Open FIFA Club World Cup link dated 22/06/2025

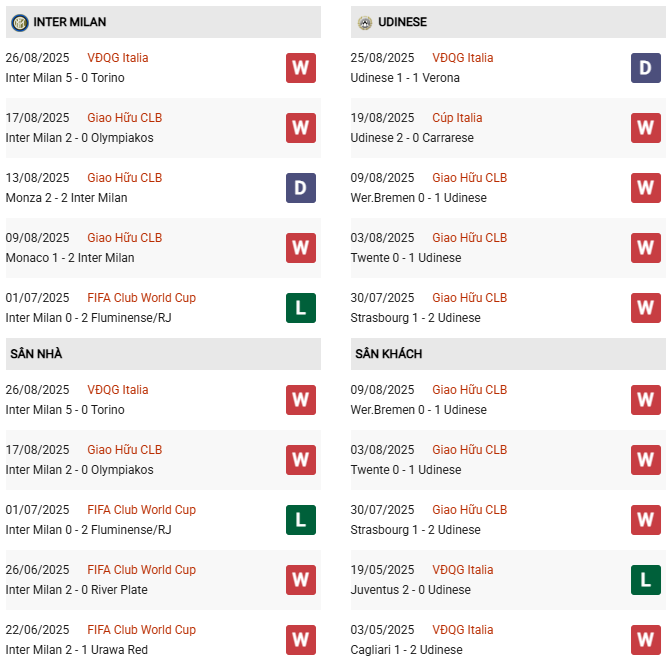141,630
